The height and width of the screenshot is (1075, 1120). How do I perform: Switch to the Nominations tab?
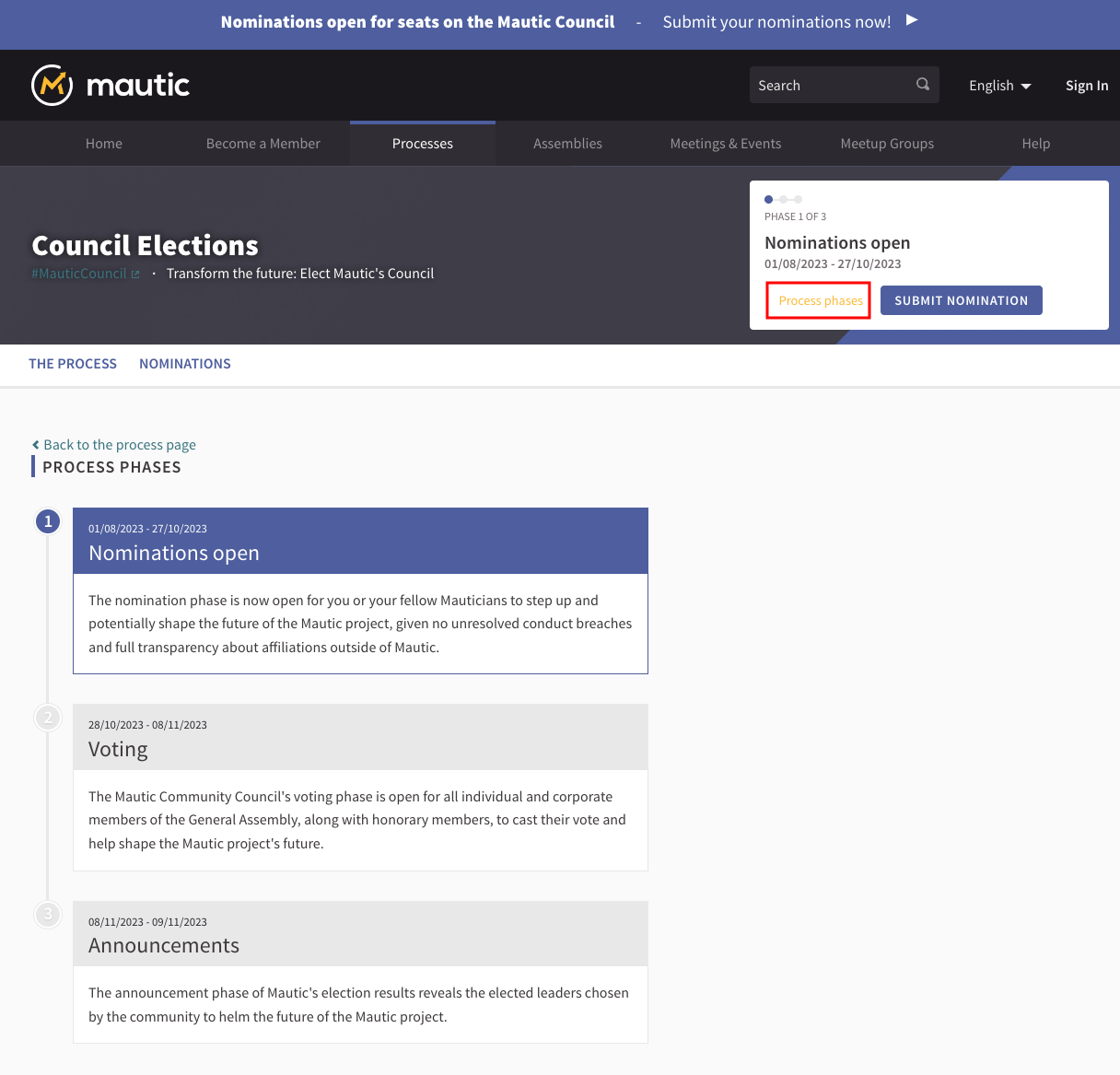tap(185, 364)
